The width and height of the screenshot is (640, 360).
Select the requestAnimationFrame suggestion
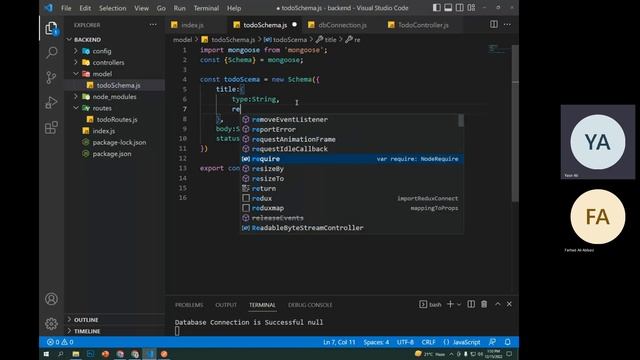click(352, 139)
